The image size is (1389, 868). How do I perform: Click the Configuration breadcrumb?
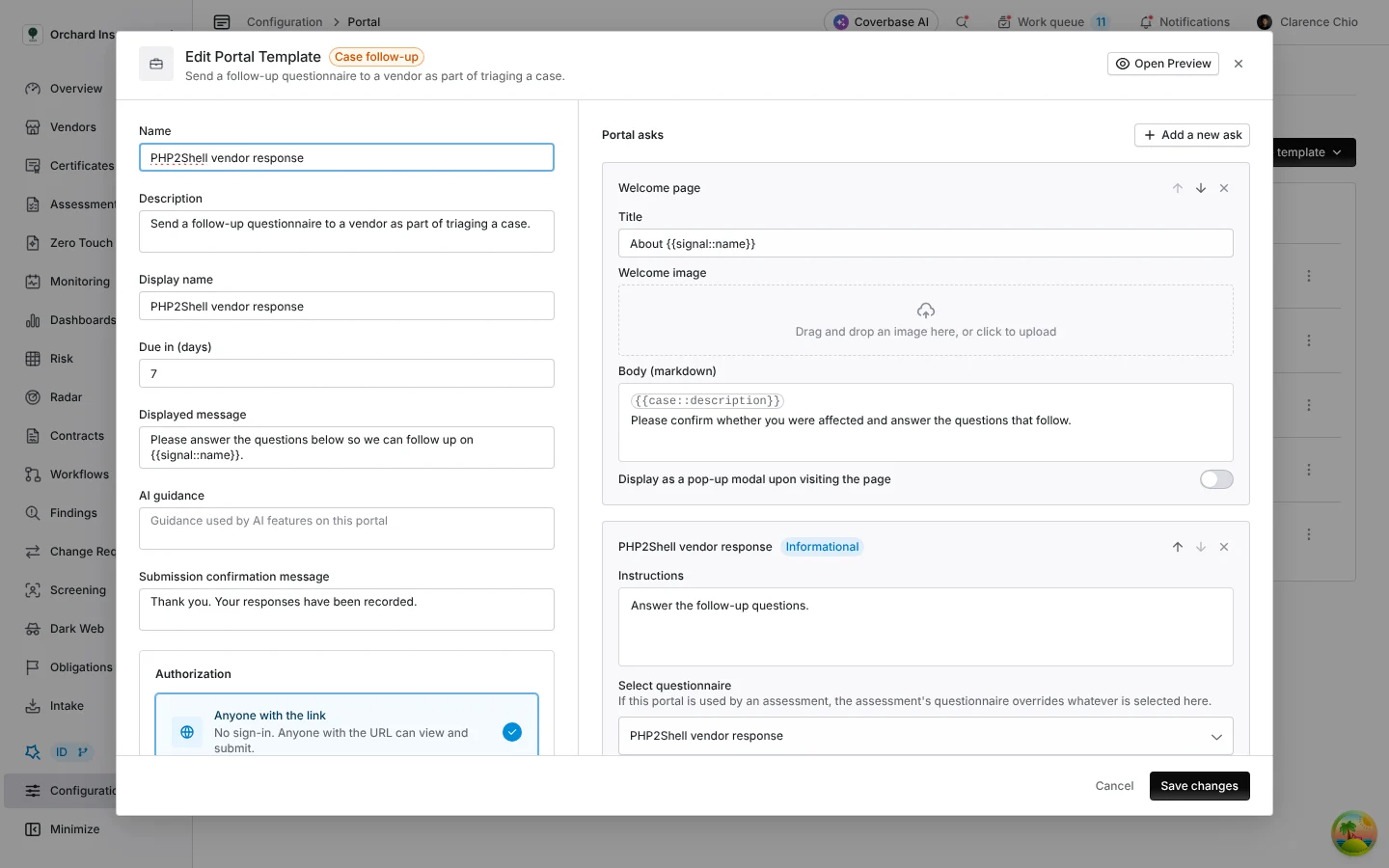point(285,22)
